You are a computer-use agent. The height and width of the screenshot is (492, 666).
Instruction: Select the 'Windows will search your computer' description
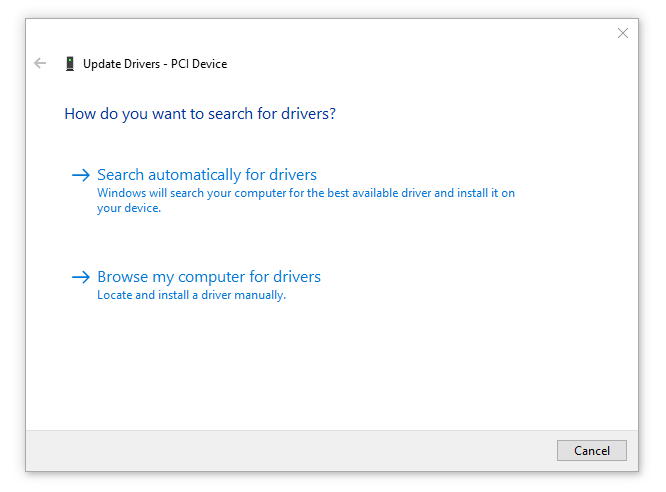(306, 201)
